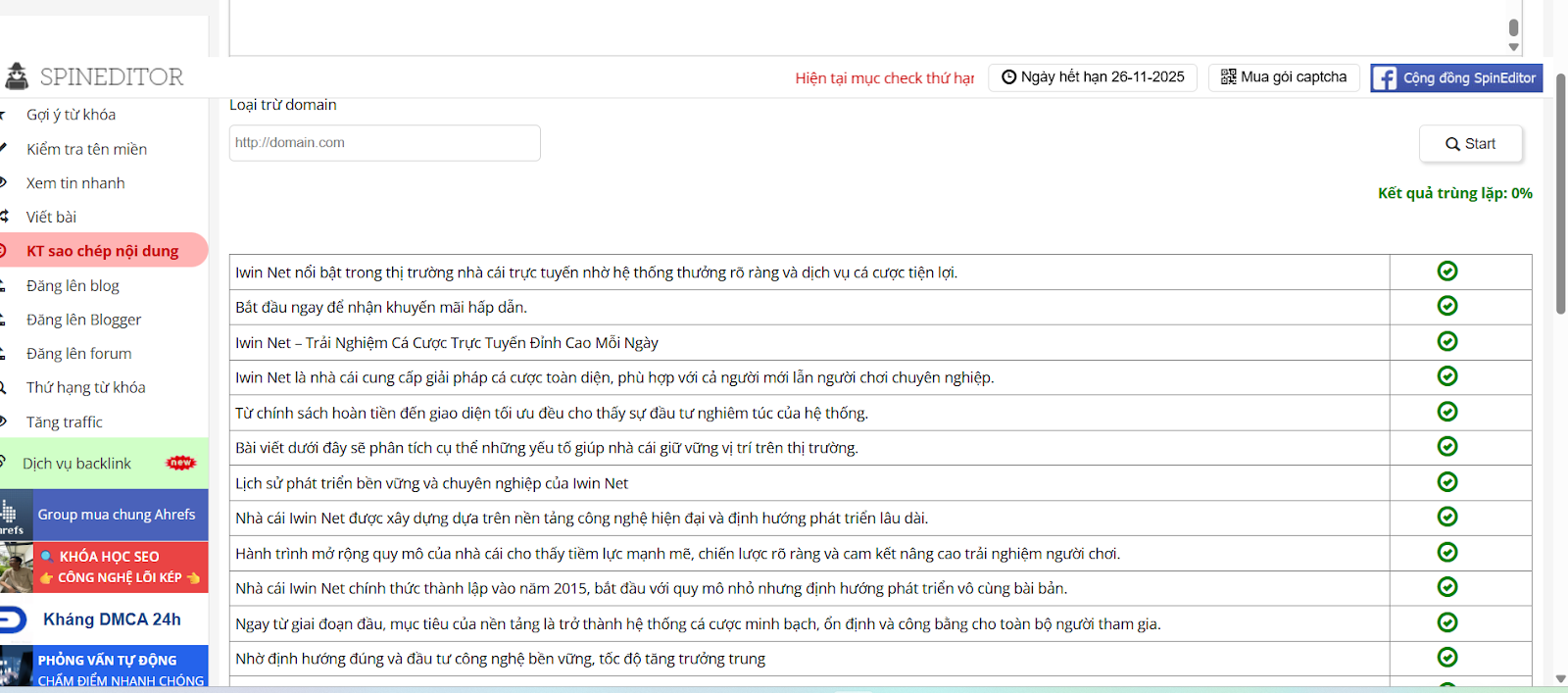This screenshot has height=693, width=1568.
Task: Click green check beside 'Bắt đầu ngay' row
Action: [x=1446, y=306]
